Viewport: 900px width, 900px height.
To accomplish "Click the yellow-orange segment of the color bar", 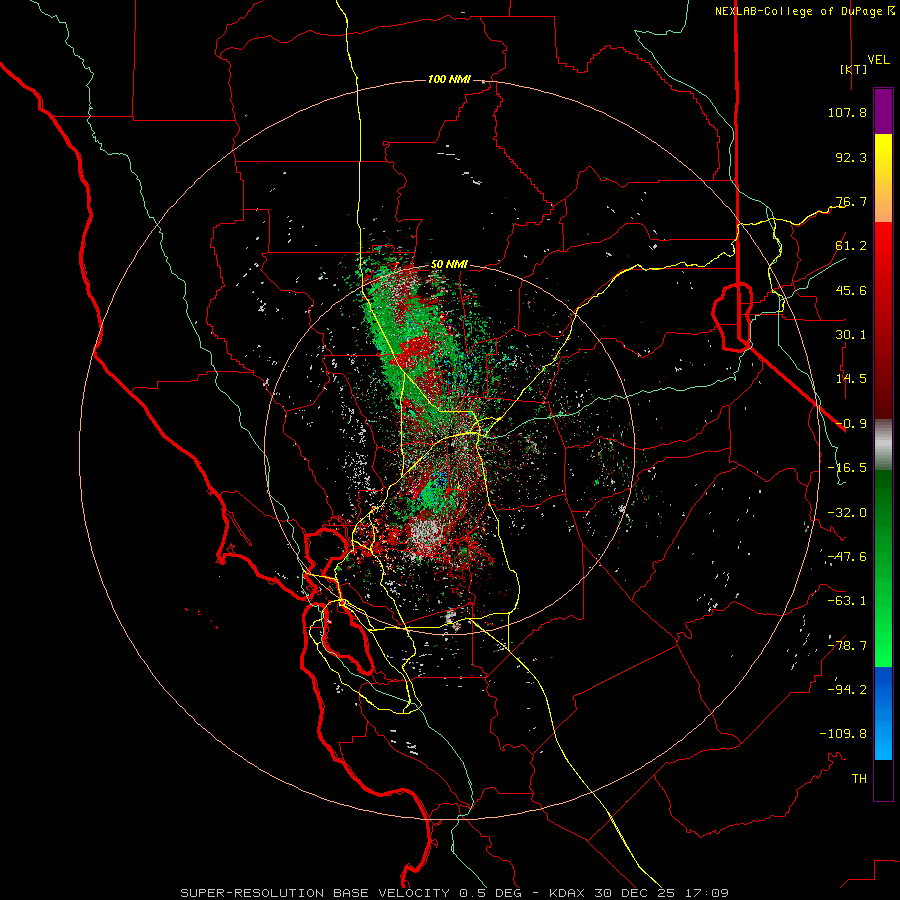I will coord(883,178).
